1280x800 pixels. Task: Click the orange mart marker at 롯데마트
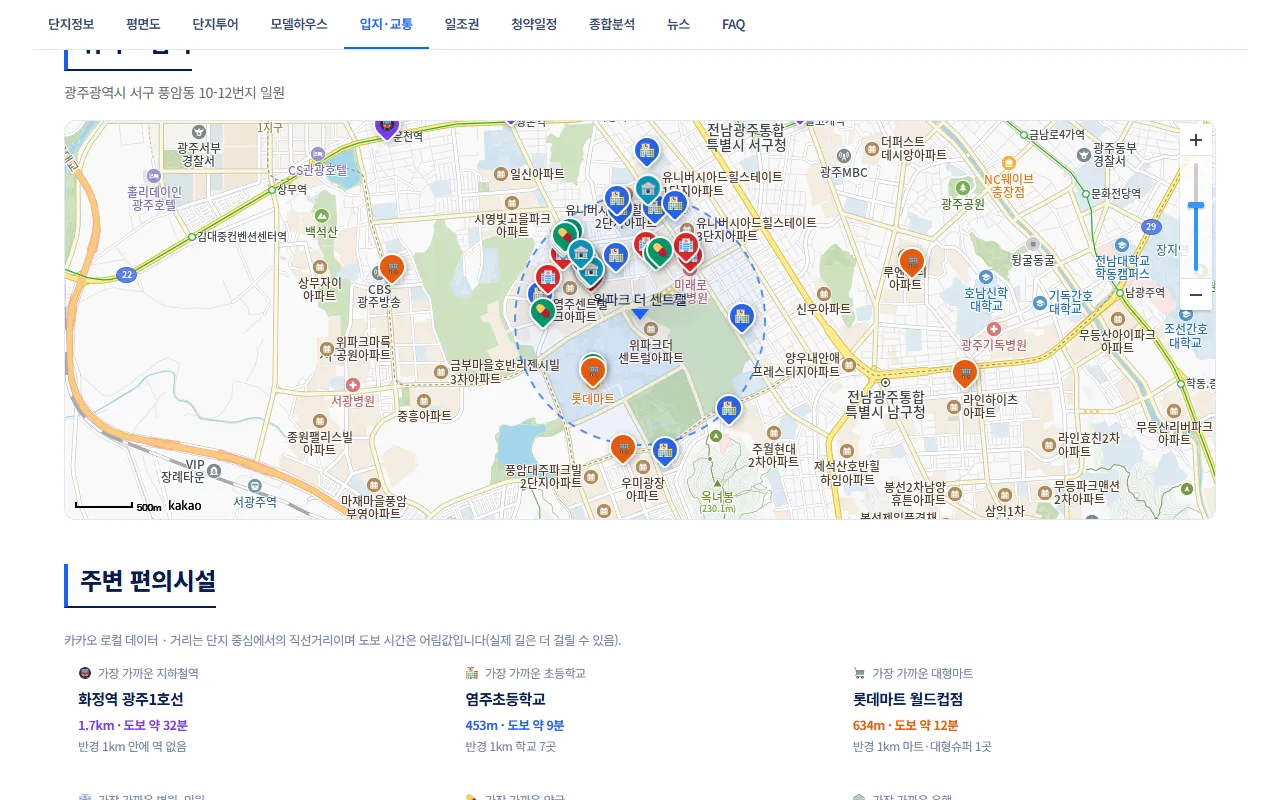[x=593, y=372]
